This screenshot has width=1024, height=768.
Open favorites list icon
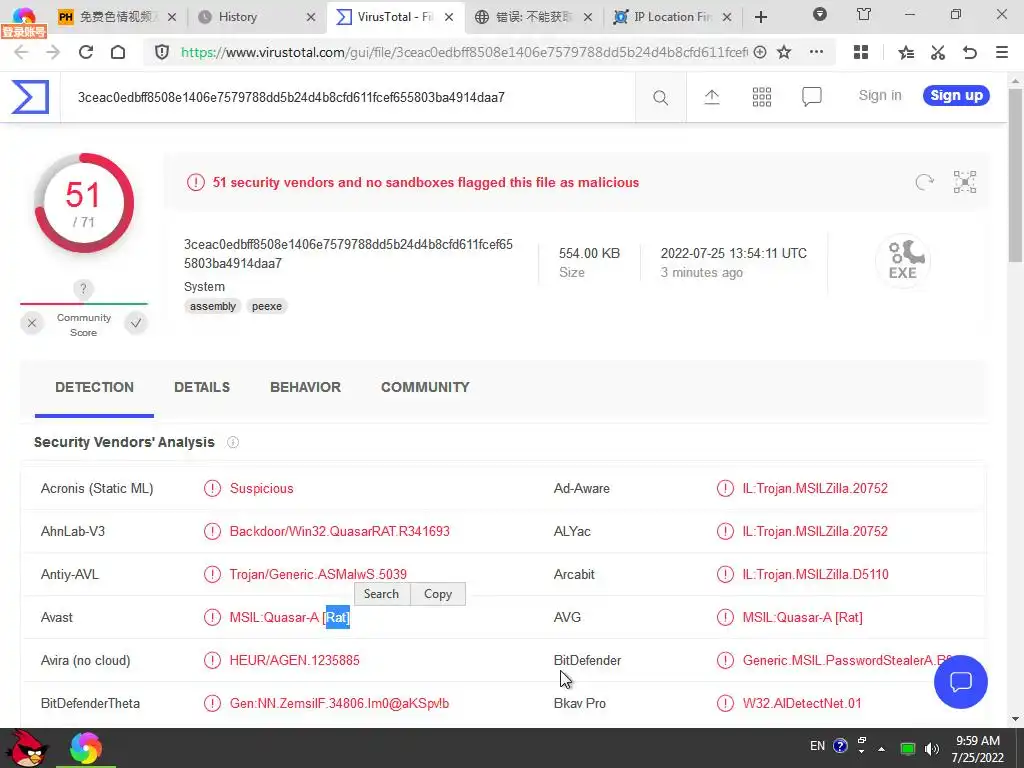pos(906,52)
